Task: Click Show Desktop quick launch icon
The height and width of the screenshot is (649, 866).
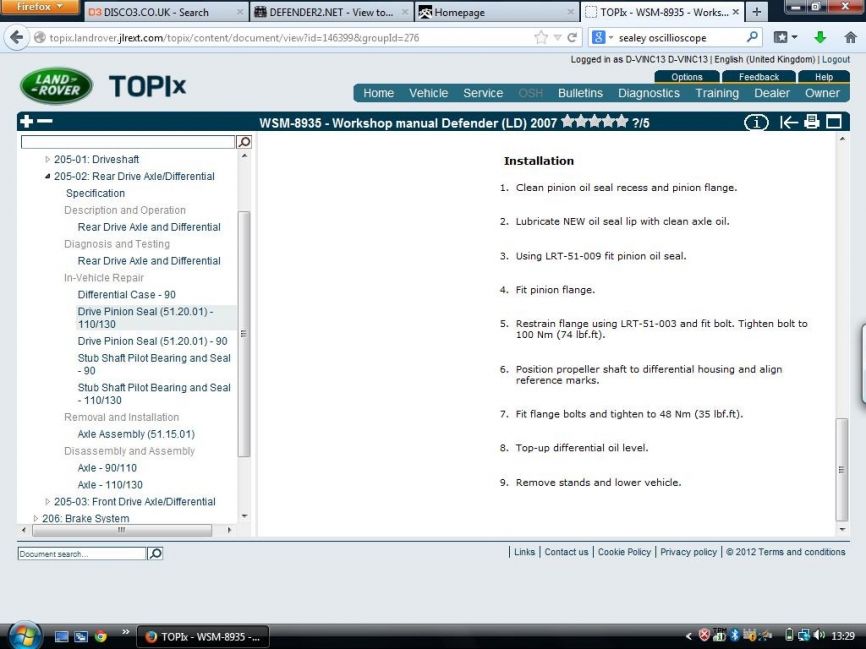Action: click(61, 636)
